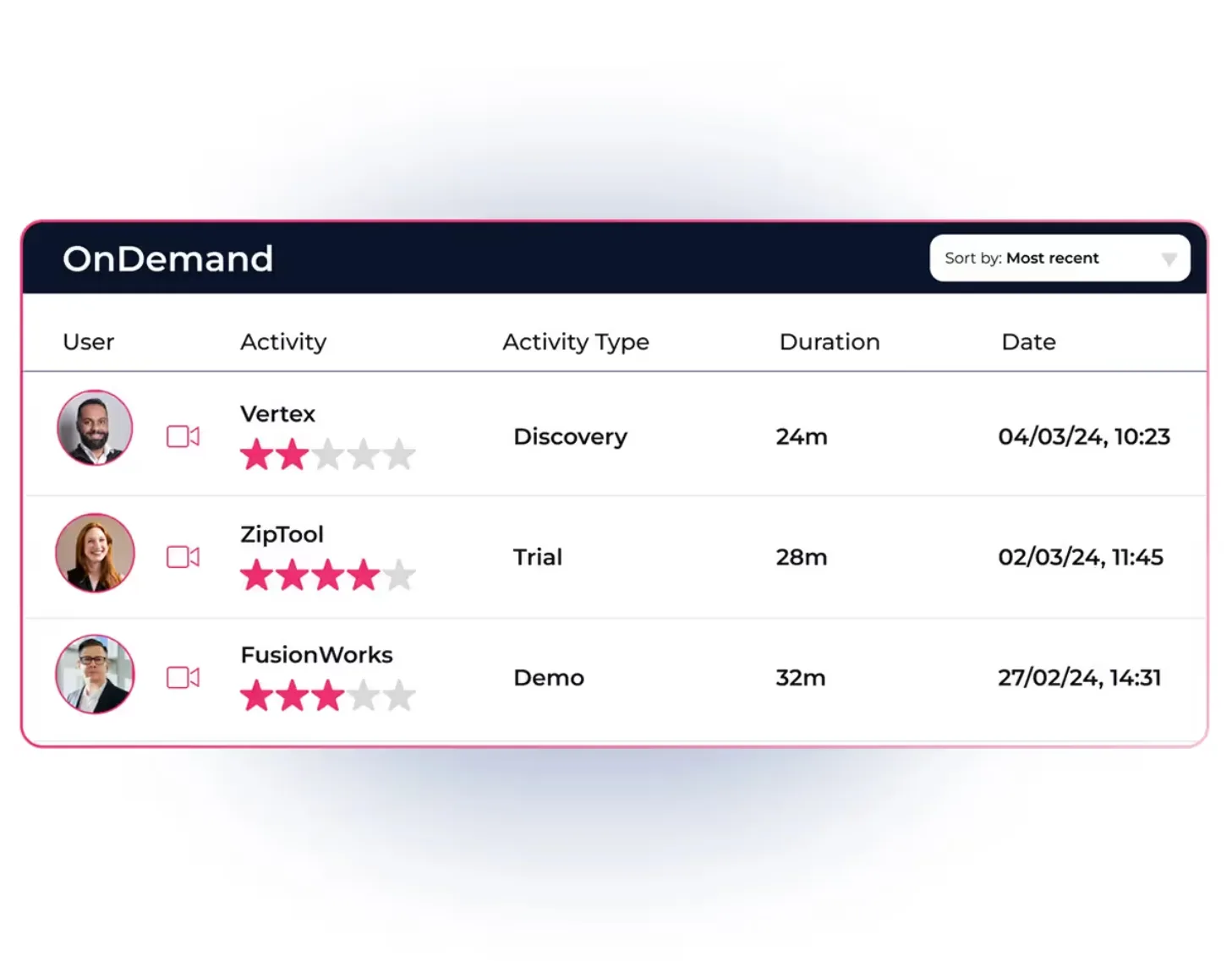Open the ZipTool row user avatar
Image resolution: width=1232 pixels, height=961 pixels.
tap(95, 553)
